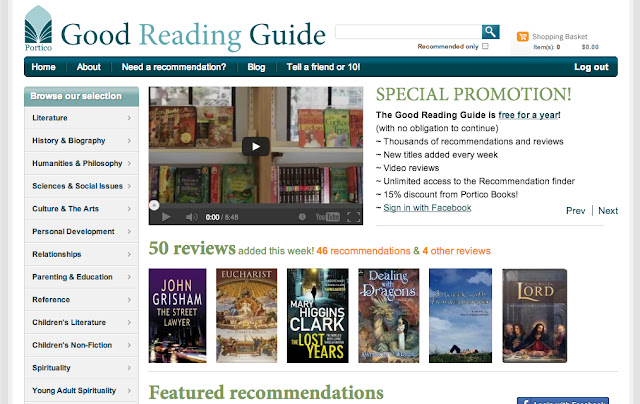Viewport: 640px width, 404px height.
Task: Click the YouTube logo in video player
Action: click(328, 217)
